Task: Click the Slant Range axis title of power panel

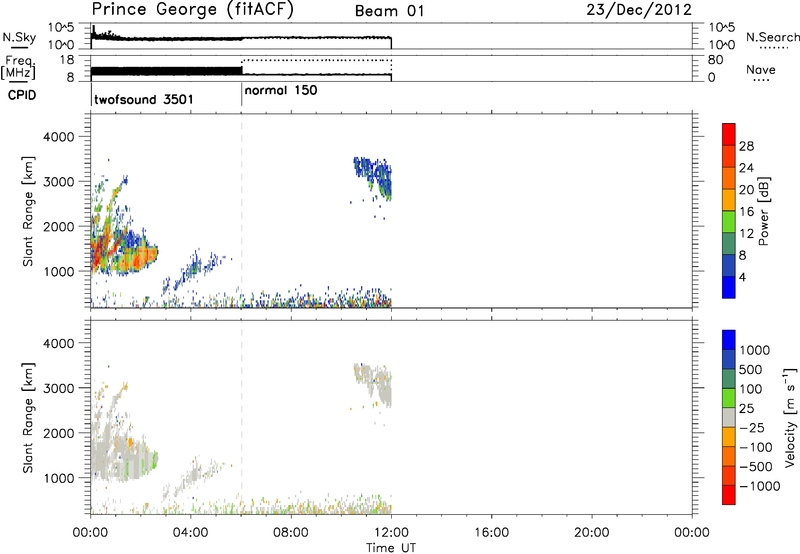Action: pyautogui.click(x=28, y=211)
